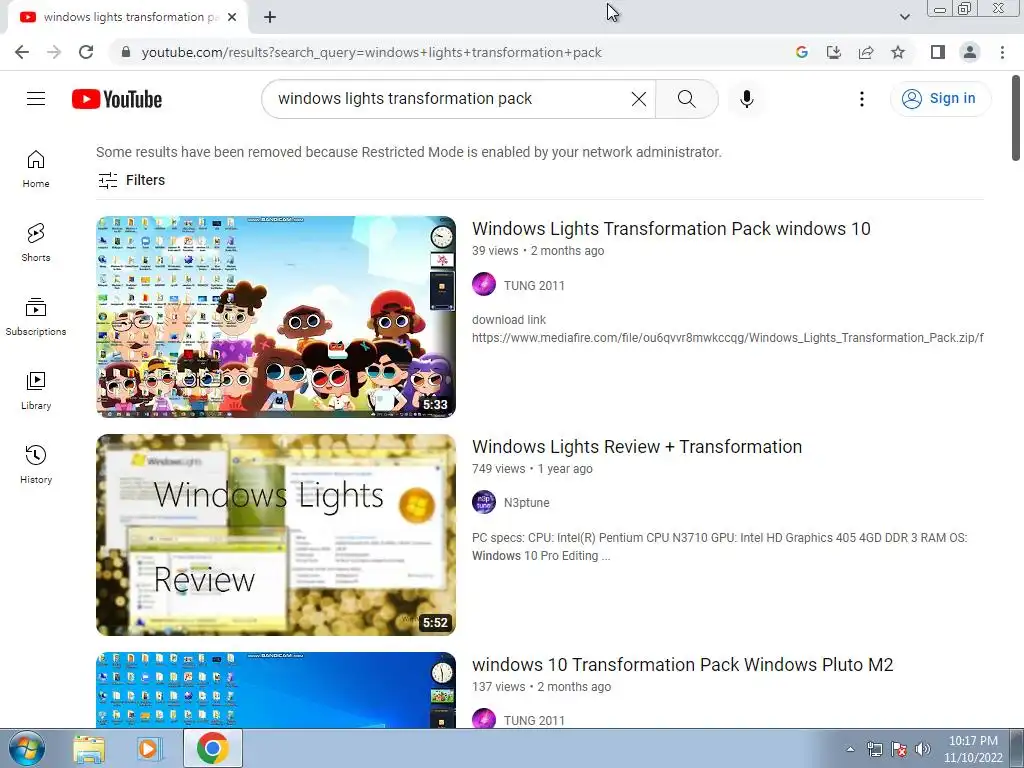Close the current browser tab
This screenshot has height=768, width=1024.
click(232, 17)
